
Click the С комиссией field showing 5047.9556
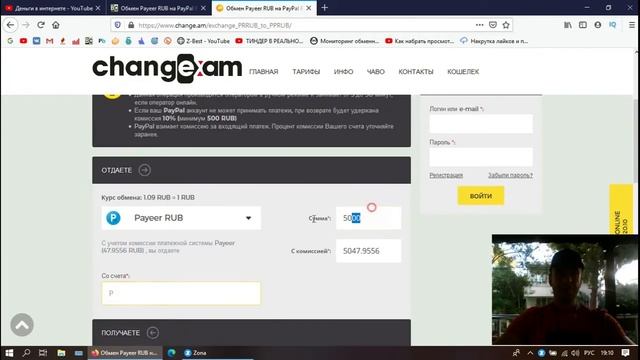tap(368, 251)
